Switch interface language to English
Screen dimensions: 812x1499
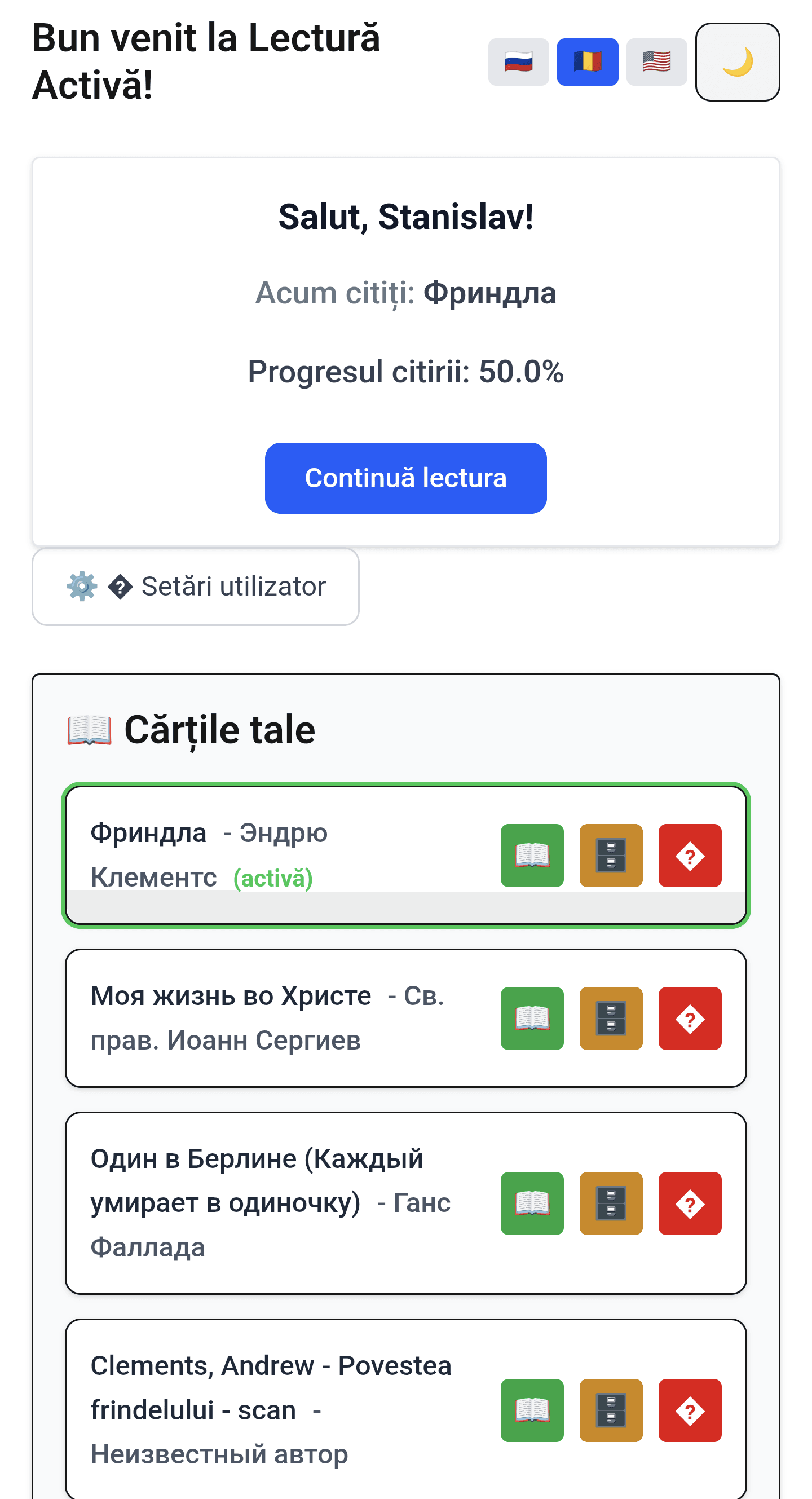[656, 61]
